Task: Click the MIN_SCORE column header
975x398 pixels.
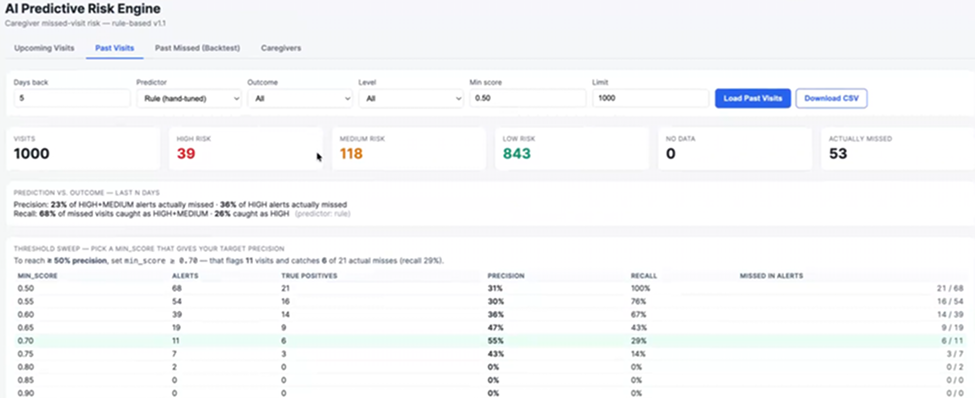Action: click(37, 275)
